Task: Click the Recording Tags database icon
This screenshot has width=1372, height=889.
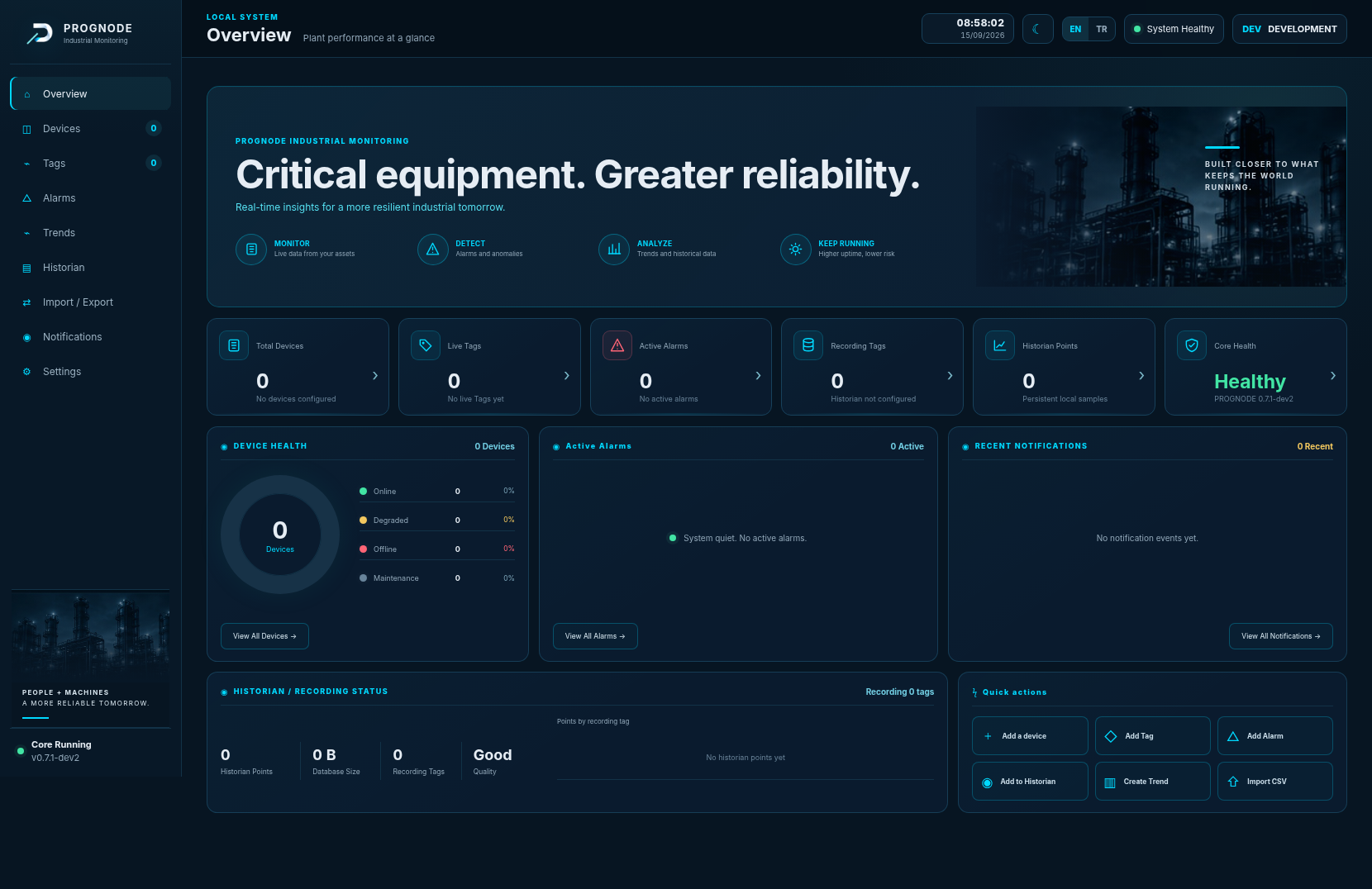Action: click(808, 345)
